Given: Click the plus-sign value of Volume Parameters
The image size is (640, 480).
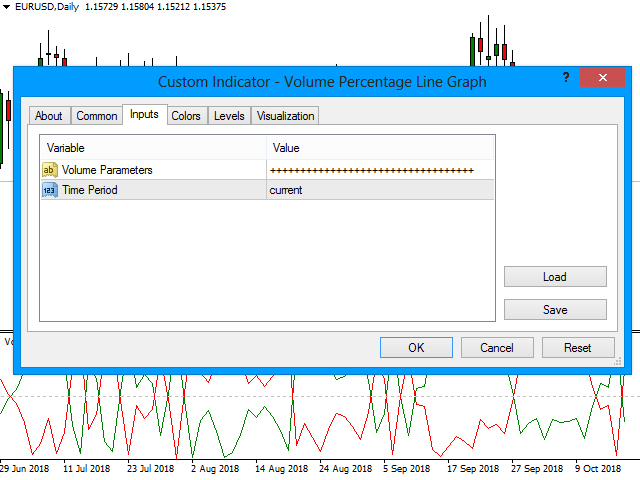Looking at the screenshot, I should (x=372, y=171).
